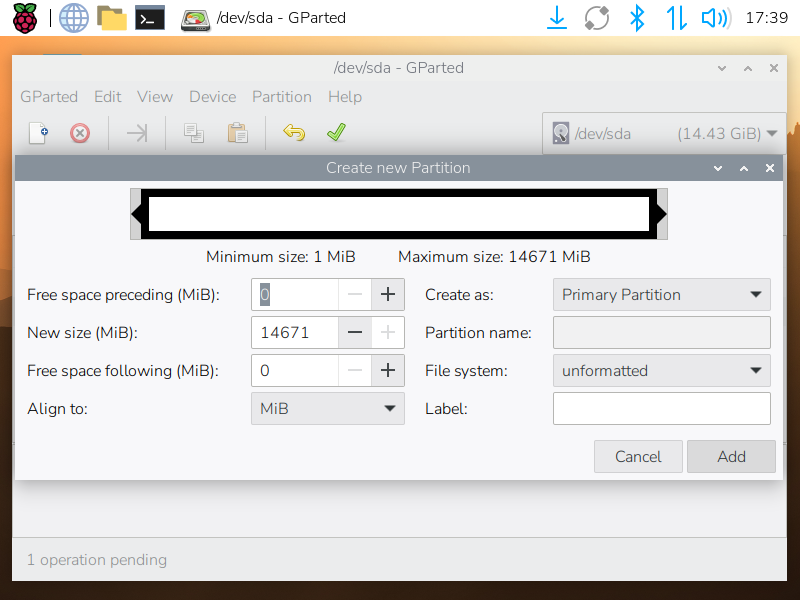Open the Device menu

click(212, 97)
